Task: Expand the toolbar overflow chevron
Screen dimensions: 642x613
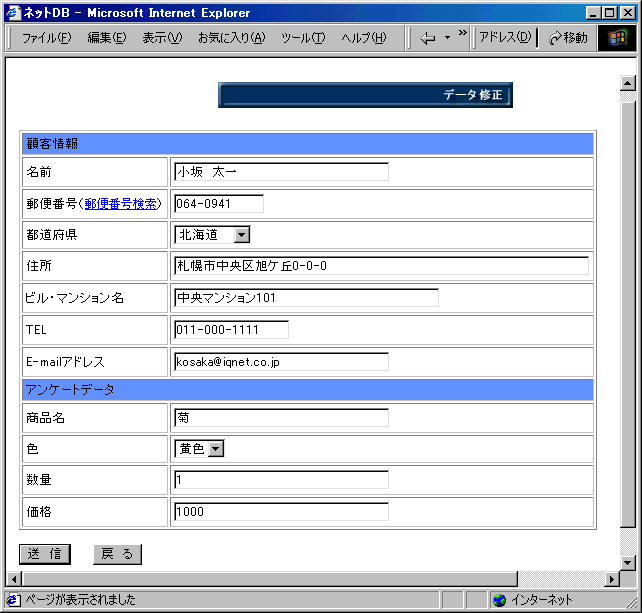Action: click(463, 32)
